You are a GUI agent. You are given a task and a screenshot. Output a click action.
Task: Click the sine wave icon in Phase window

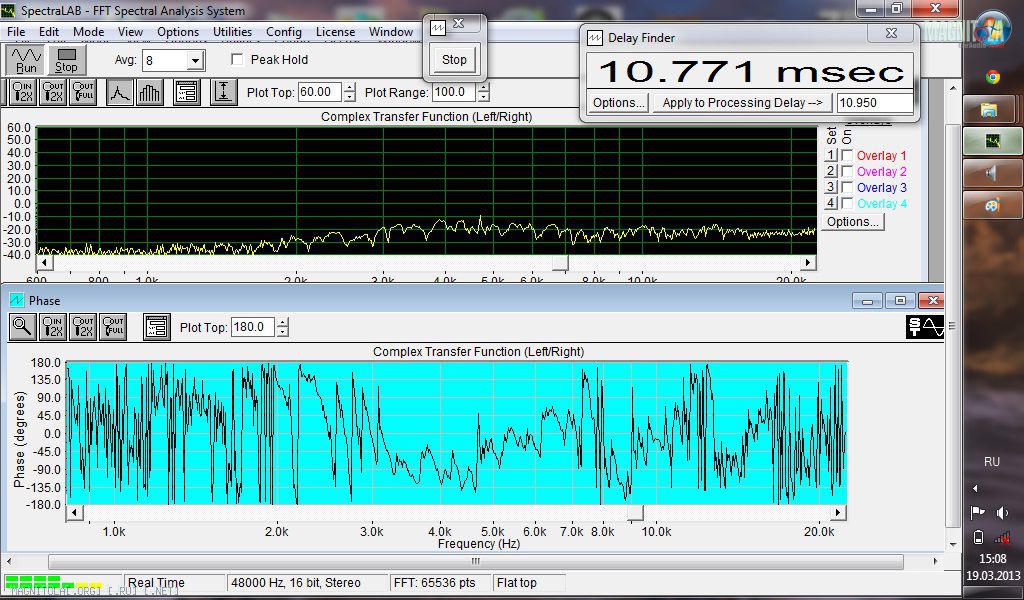(925, 327)
